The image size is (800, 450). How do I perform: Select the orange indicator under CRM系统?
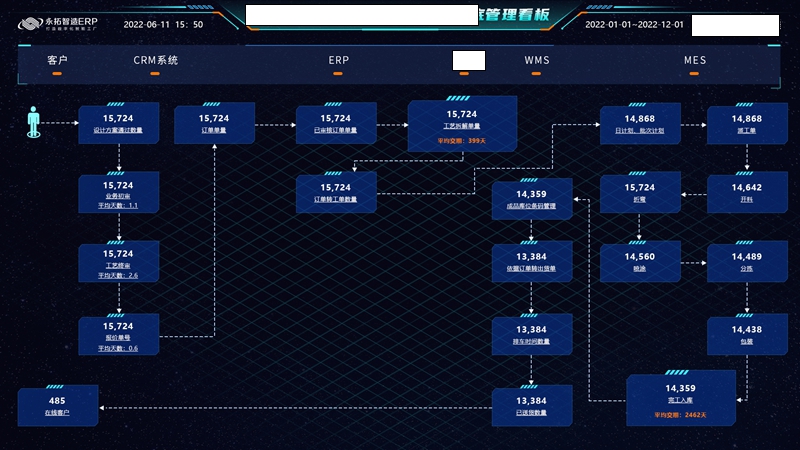pos(156,73)
